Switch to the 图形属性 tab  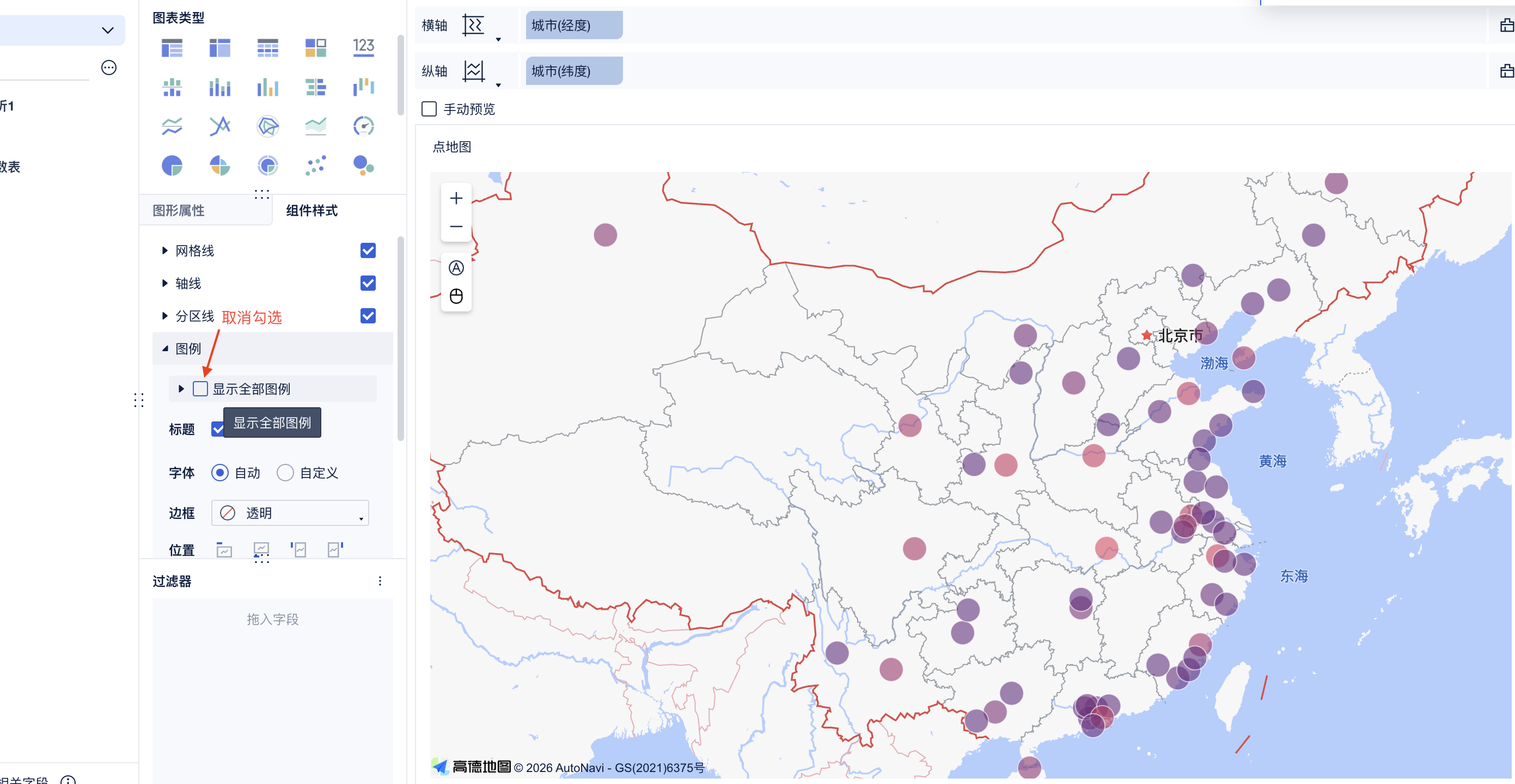click(179, 211)
